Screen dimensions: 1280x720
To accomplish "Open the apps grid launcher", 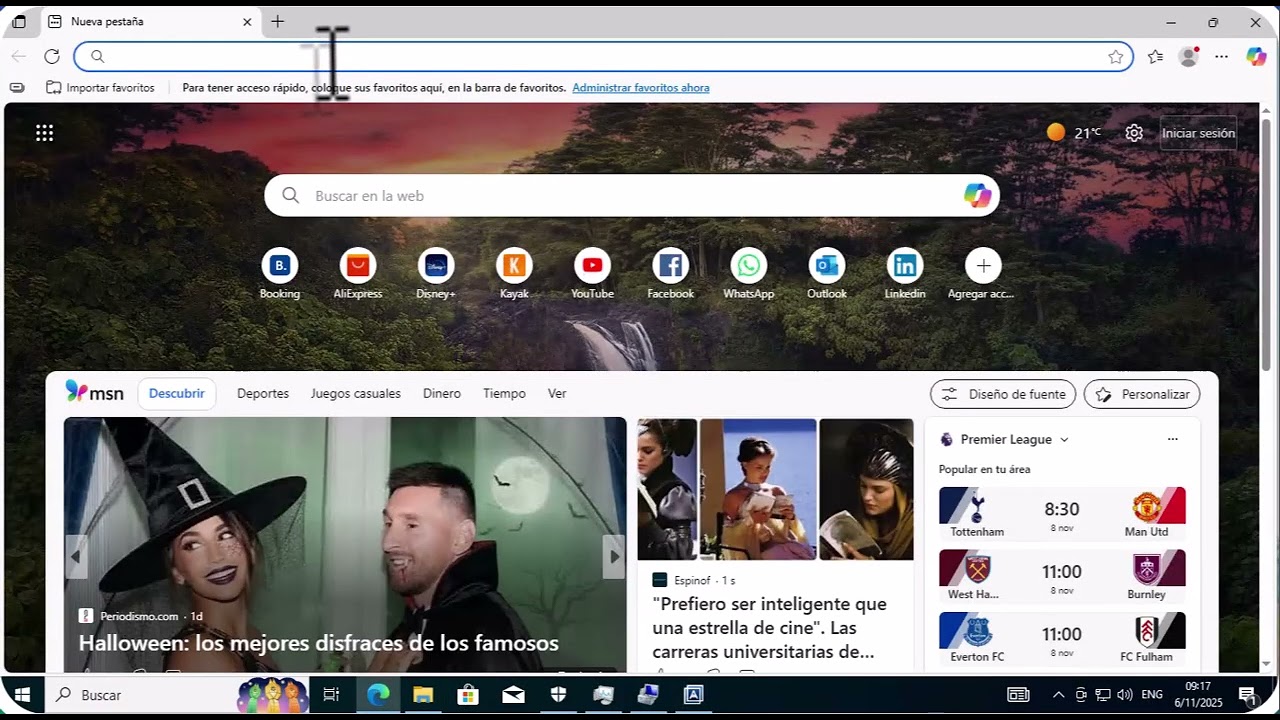I will coord(44,133).
